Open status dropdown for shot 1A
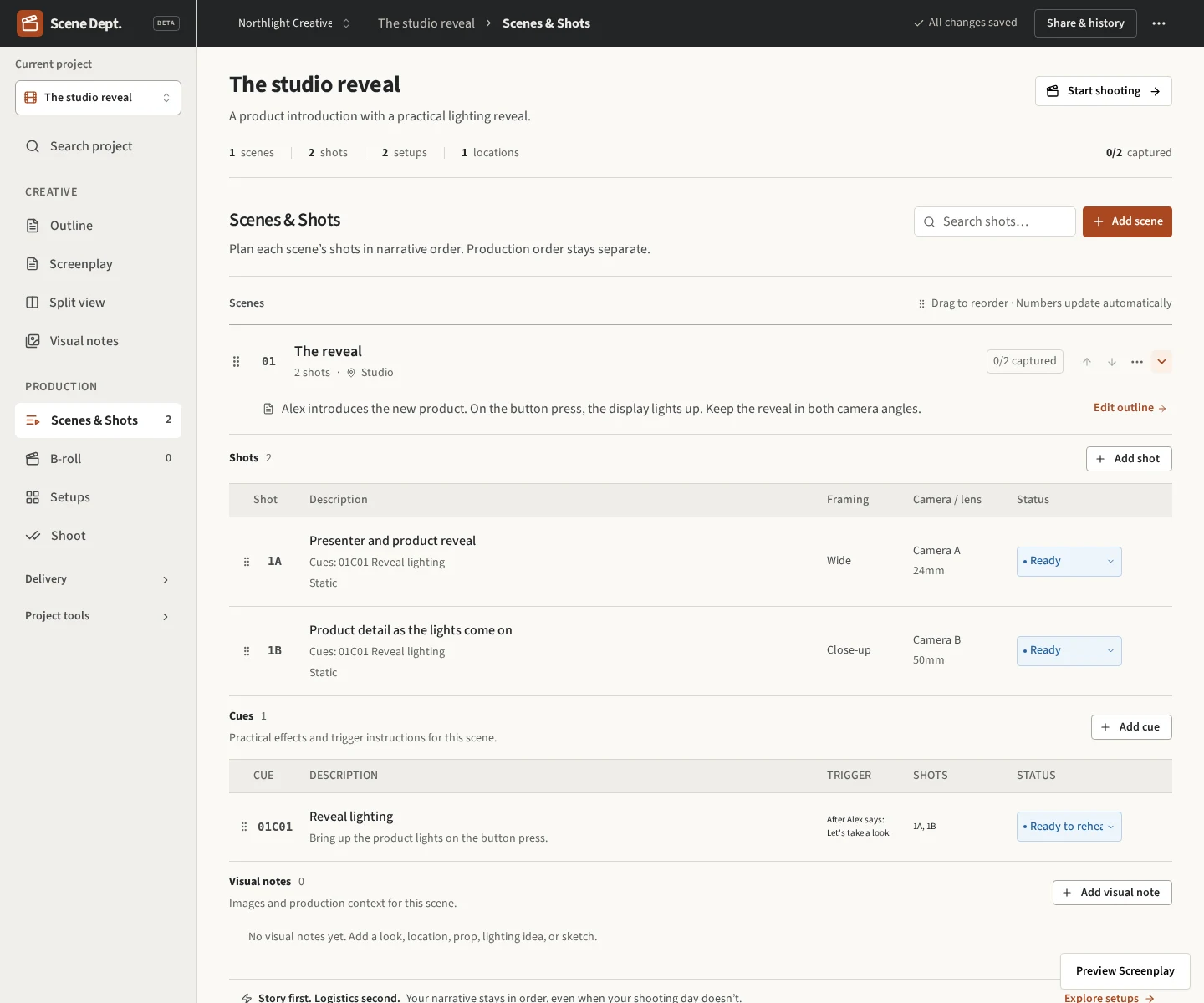1204x1003 pixels. (1069, 562)
